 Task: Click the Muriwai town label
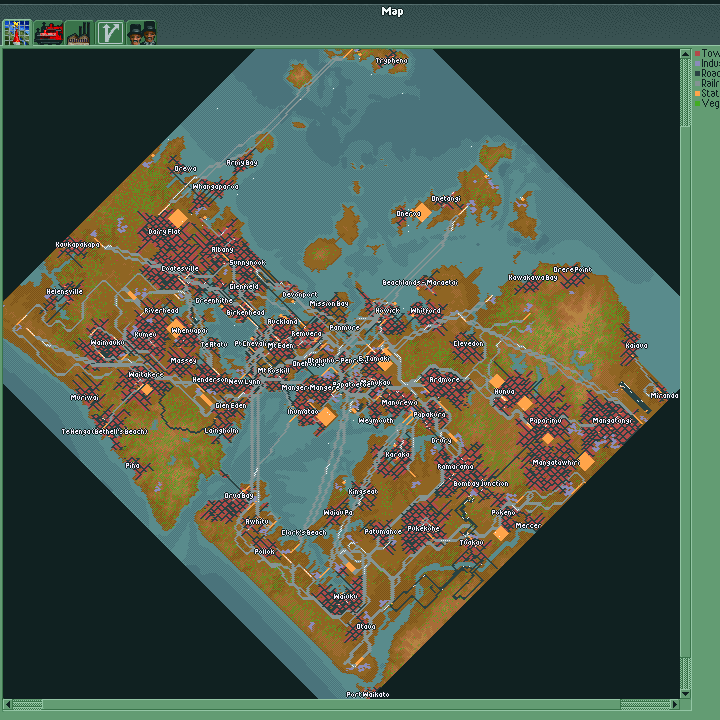pos(84,397)
